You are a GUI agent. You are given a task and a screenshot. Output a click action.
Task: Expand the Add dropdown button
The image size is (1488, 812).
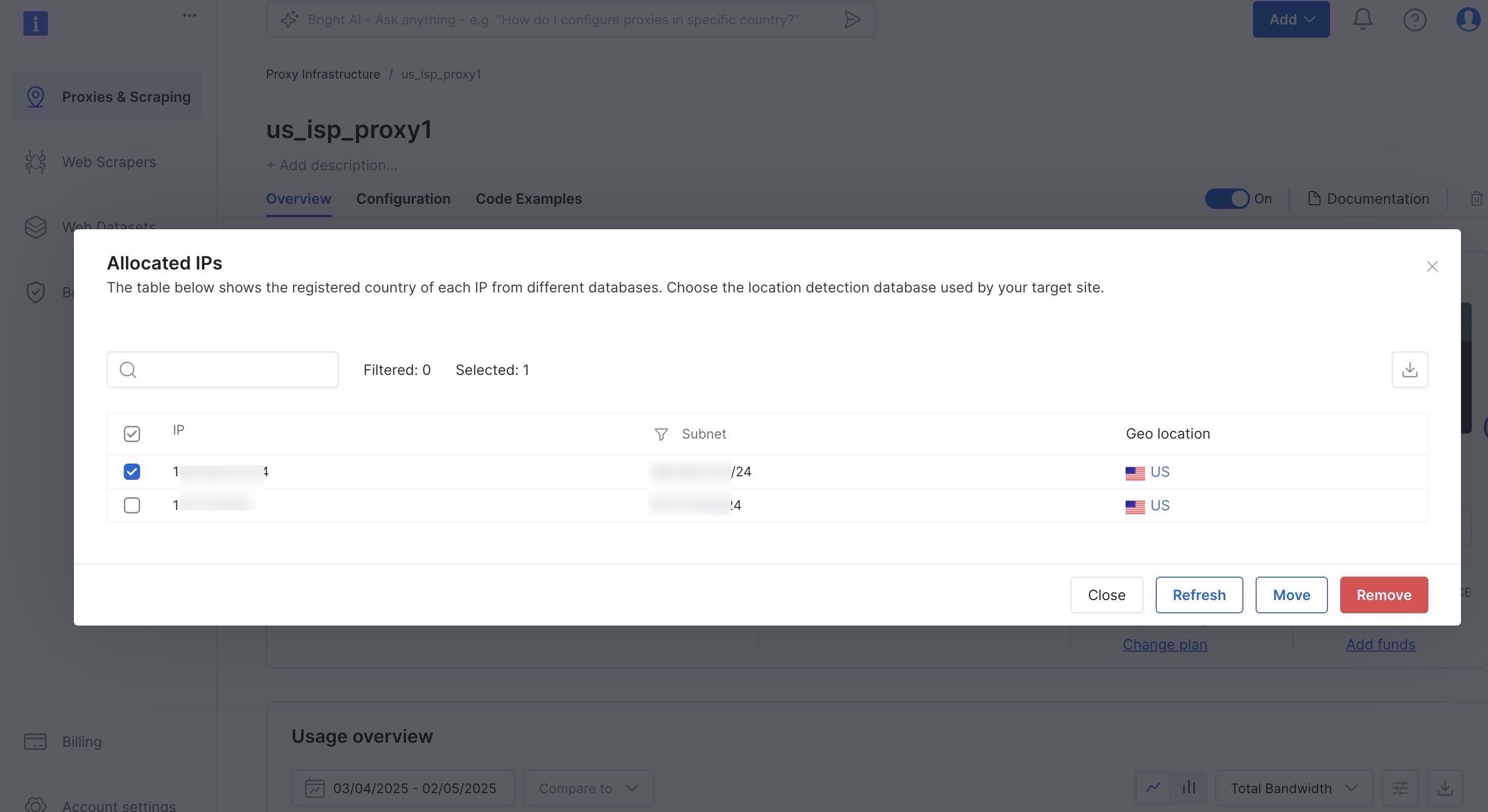click(x=1291, y=20)
